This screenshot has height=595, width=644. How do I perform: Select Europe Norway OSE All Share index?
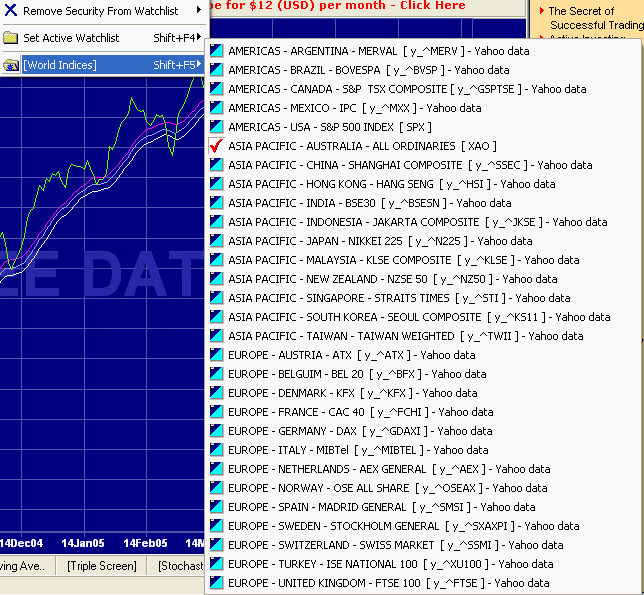[422, 488]
